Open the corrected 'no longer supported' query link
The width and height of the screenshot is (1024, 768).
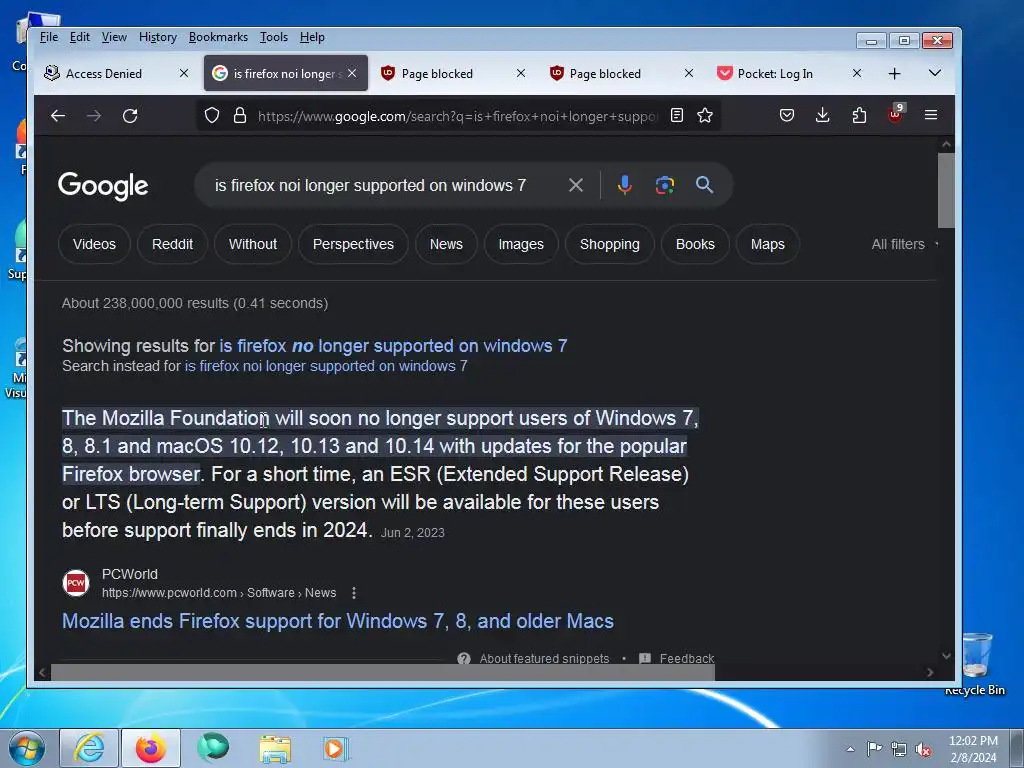(393, 345)
